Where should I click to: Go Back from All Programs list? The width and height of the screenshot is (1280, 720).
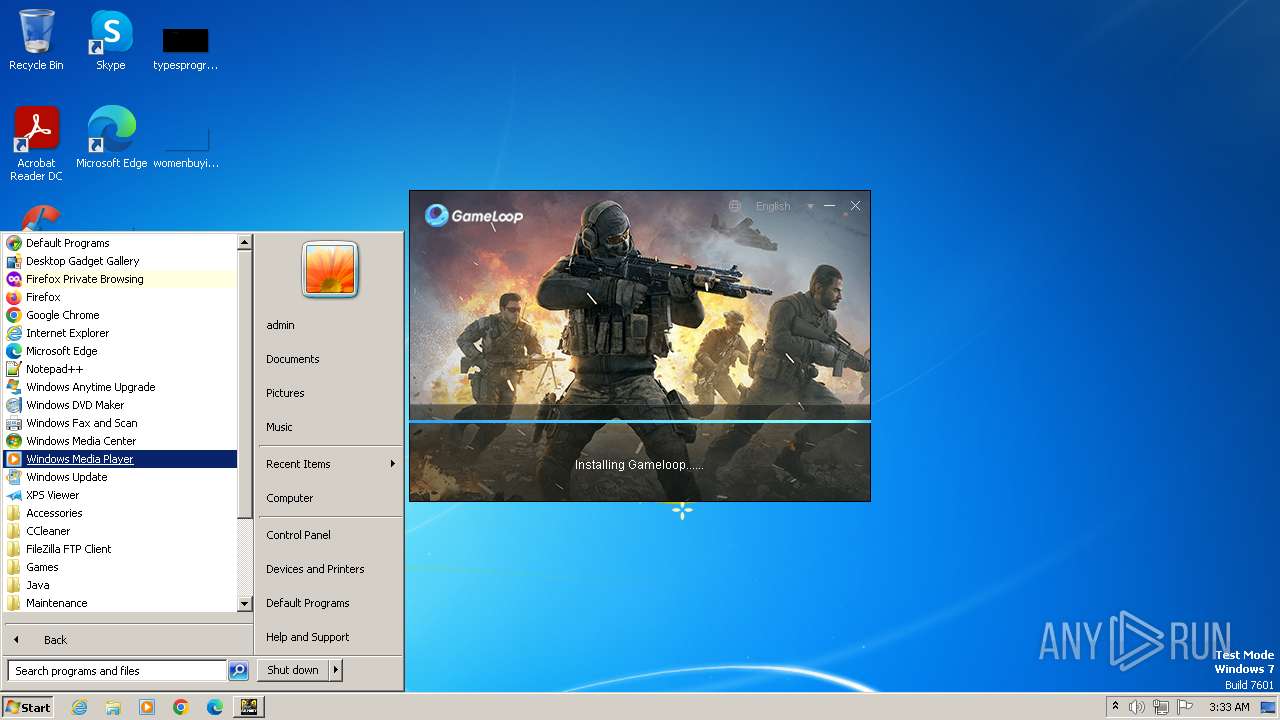tap(127, 640)
